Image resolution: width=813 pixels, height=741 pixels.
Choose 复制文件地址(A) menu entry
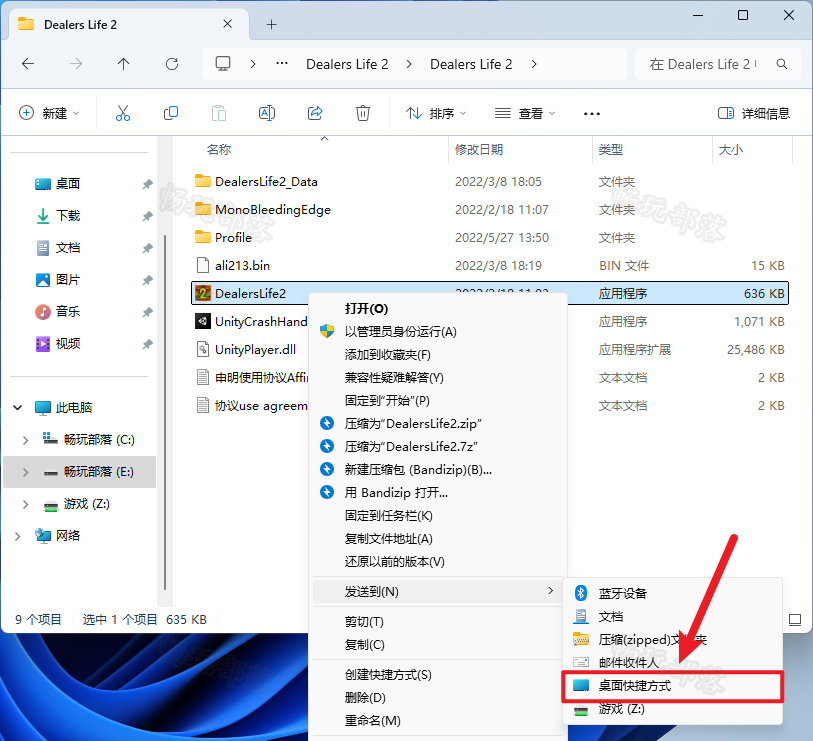pyautogui.click(x=438, y=539)
